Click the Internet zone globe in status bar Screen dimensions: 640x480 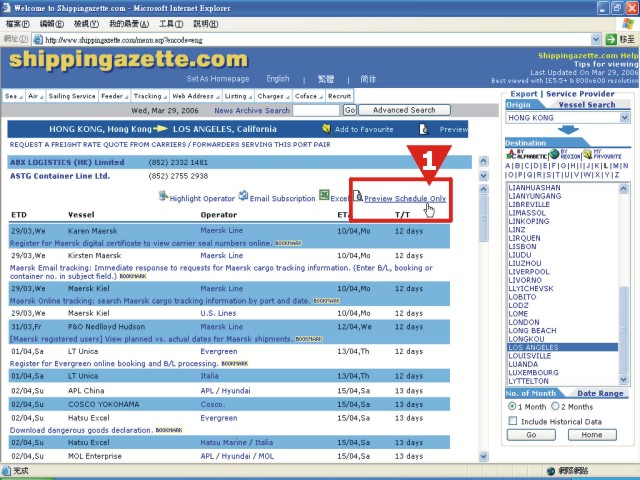point(551,471)
